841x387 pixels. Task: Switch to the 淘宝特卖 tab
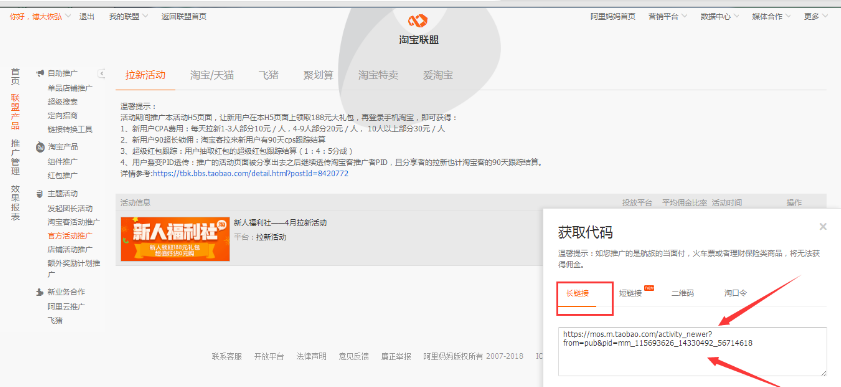[378, 75]
